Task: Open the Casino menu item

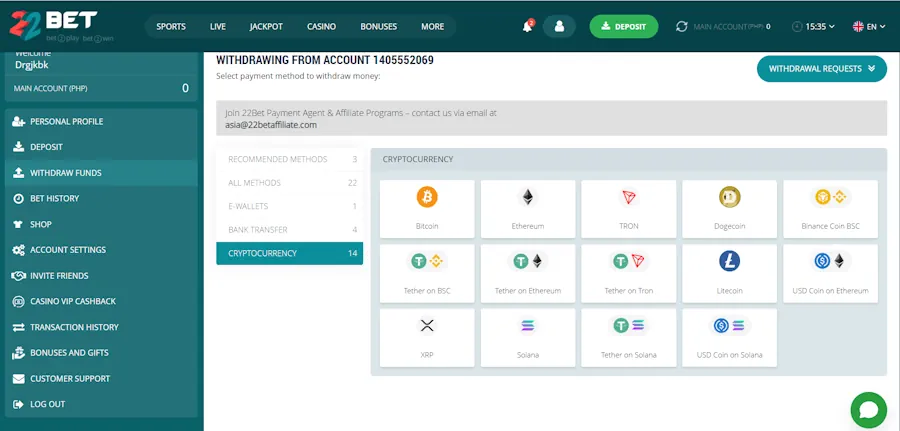Action: tap(321, 26)
